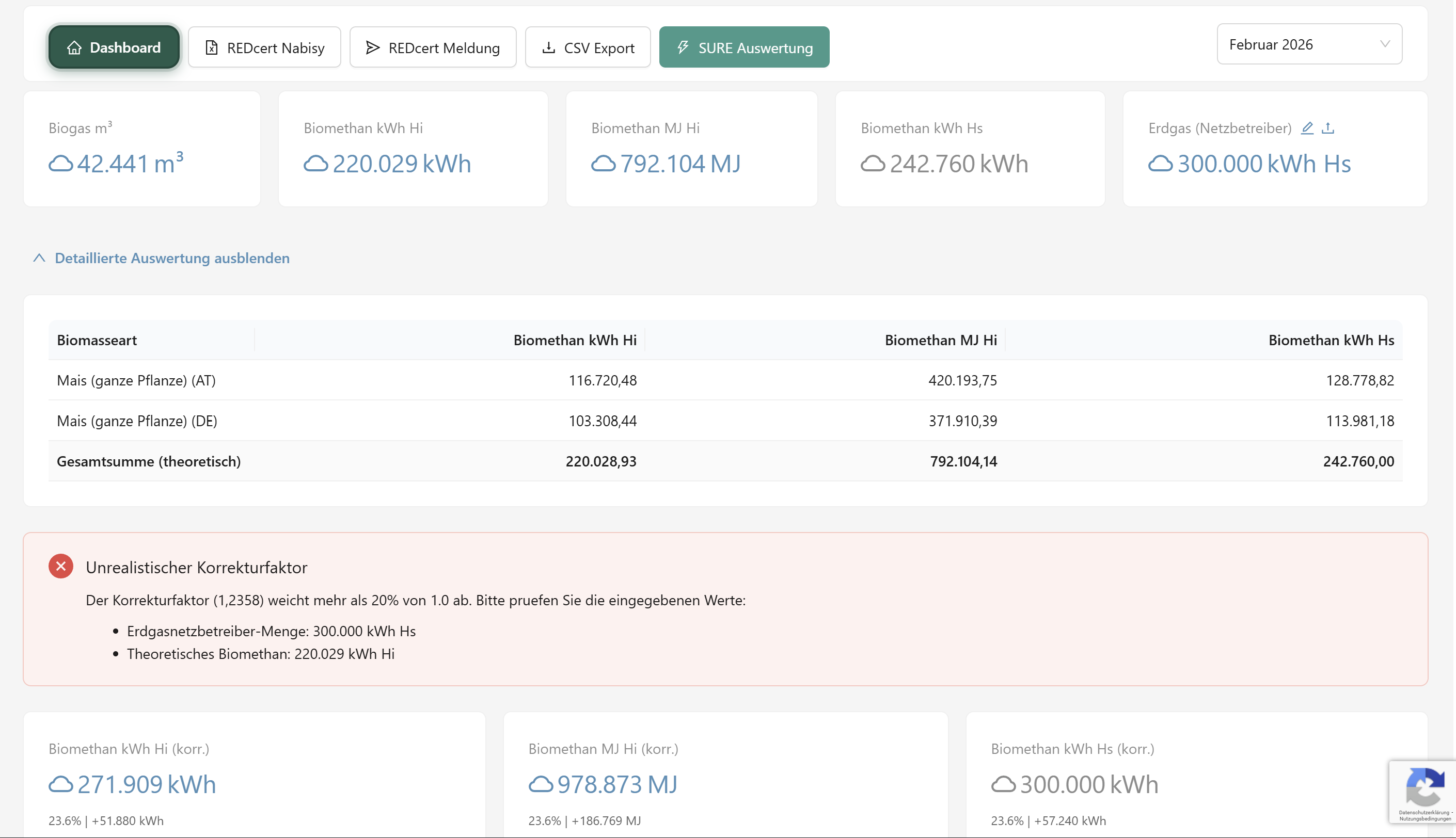Click the chevron arrow in the month selector

[x=1385, y=44]
